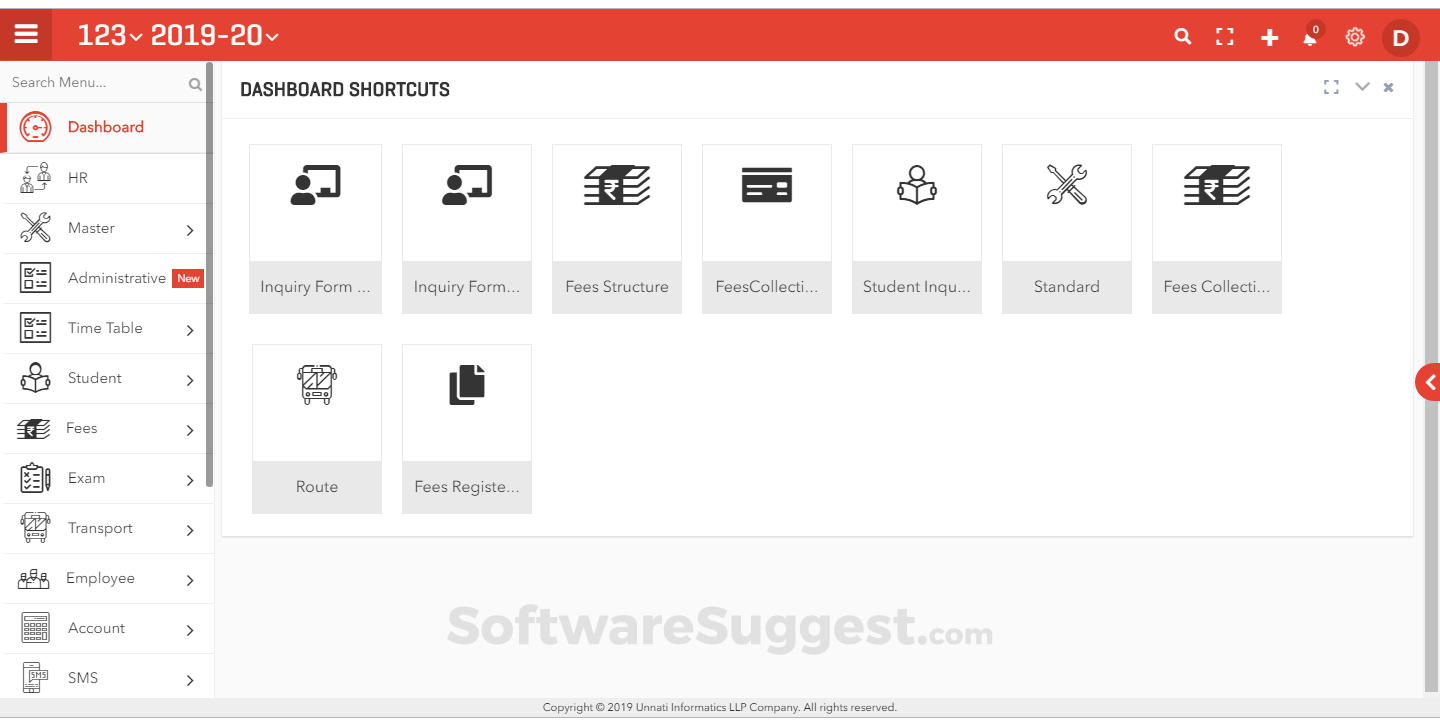Open the Standard tools shortcut tile

pos(1067,229)
